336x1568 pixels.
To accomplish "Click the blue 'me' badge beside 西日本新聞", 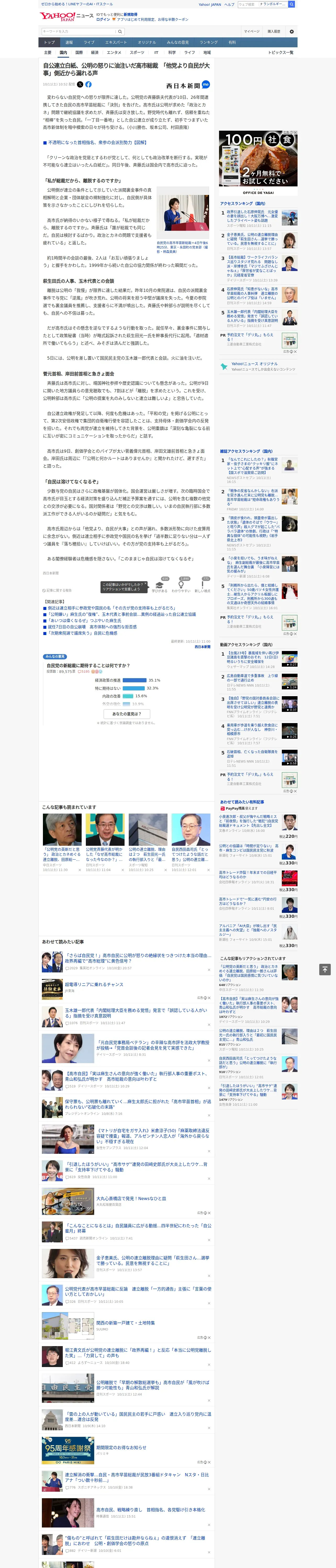I will pyautogui.click(x=205, y=85).
